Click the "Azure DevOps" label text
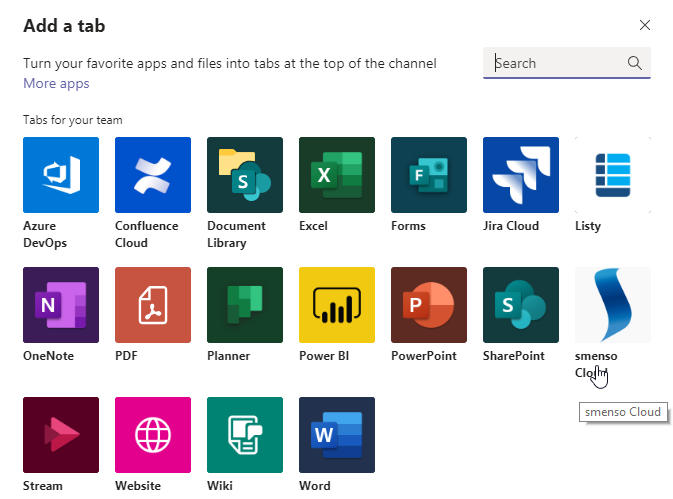Screen dimensions: 673x499 45,234
